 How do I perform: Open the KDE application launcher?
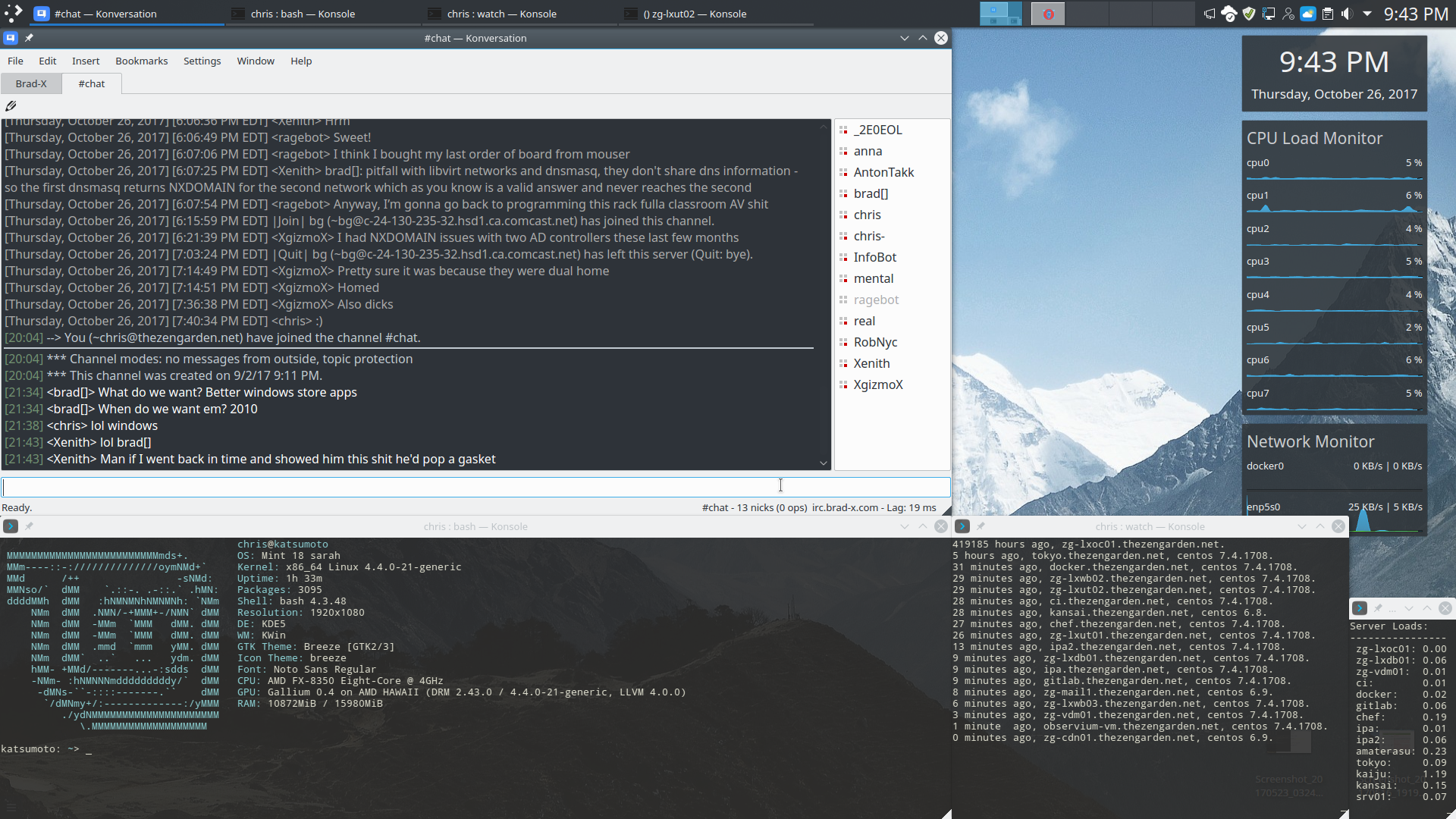(x=14, y=13)
